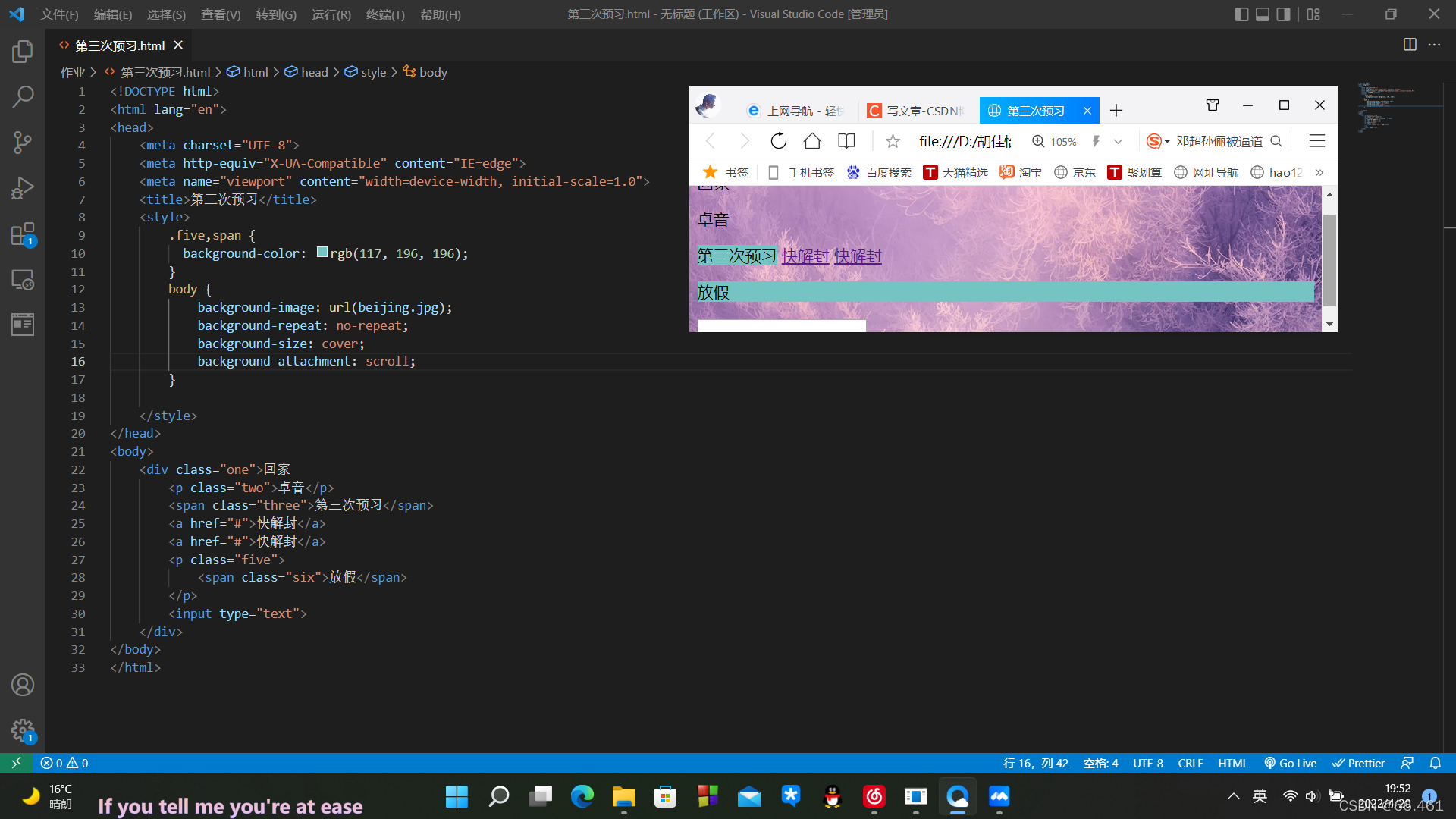This screenshot has height=819, width=1456.
Task: Switch to 上网导航 browser tab
Action: coord(795,111)
